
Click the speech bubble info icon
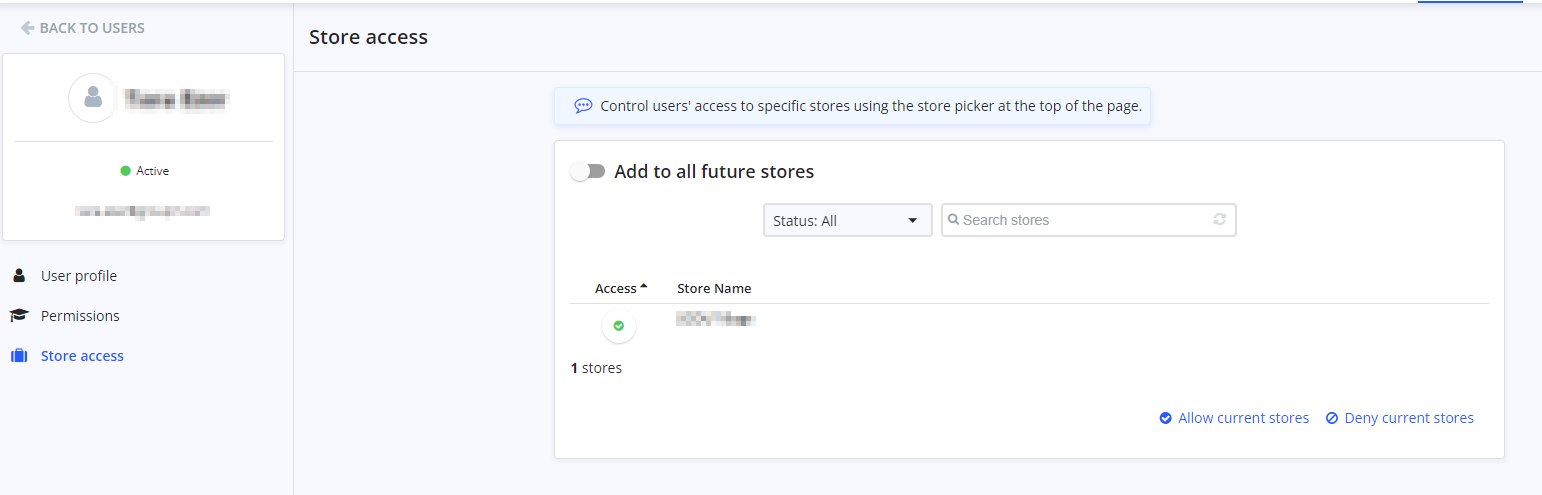[583, 105]
